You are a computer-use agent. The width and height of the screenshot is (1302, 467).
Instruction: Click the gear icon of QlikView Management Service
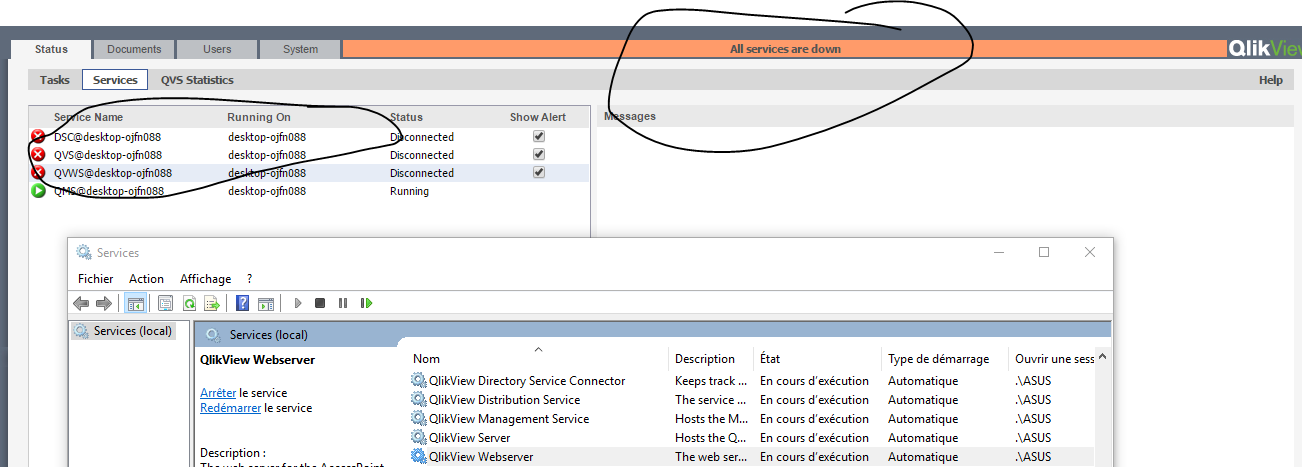click(418, 418)
